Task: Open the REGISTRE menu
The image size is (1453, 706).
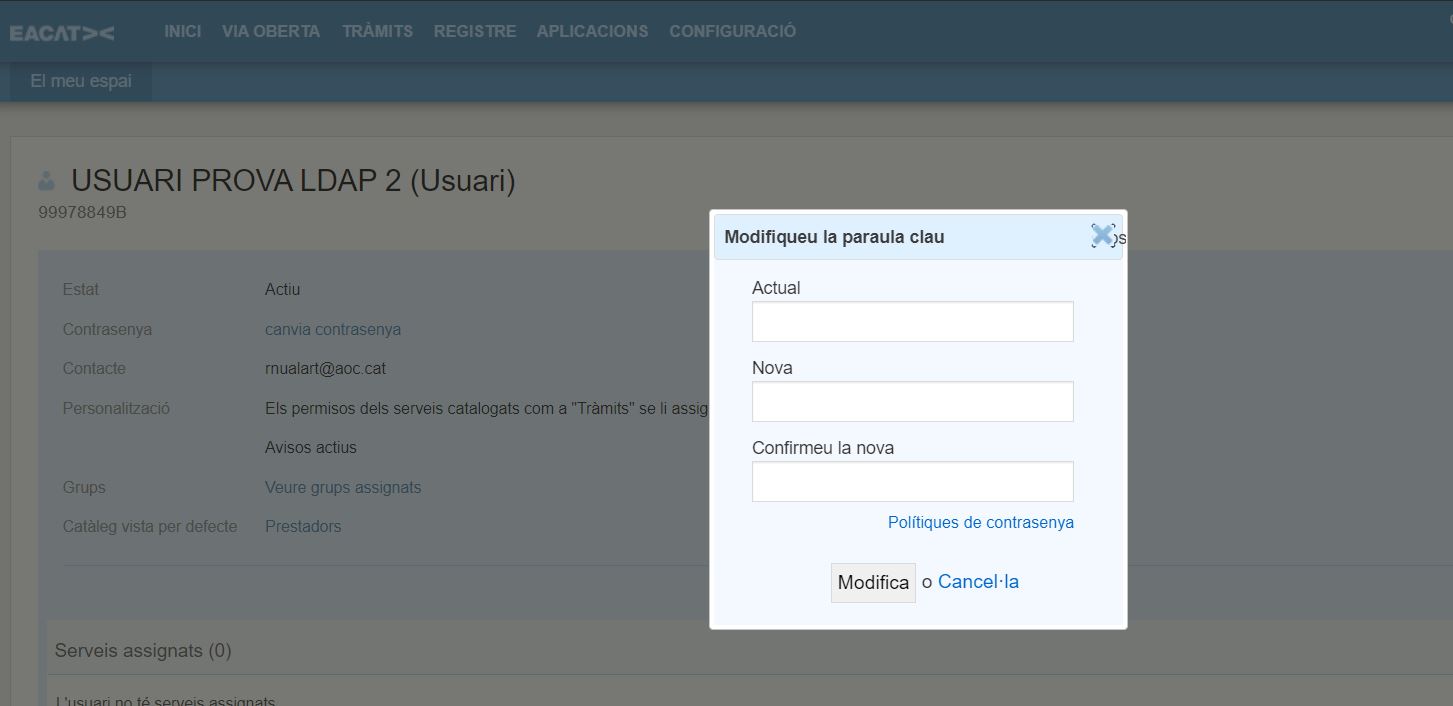Action: (x=475, y=31)
